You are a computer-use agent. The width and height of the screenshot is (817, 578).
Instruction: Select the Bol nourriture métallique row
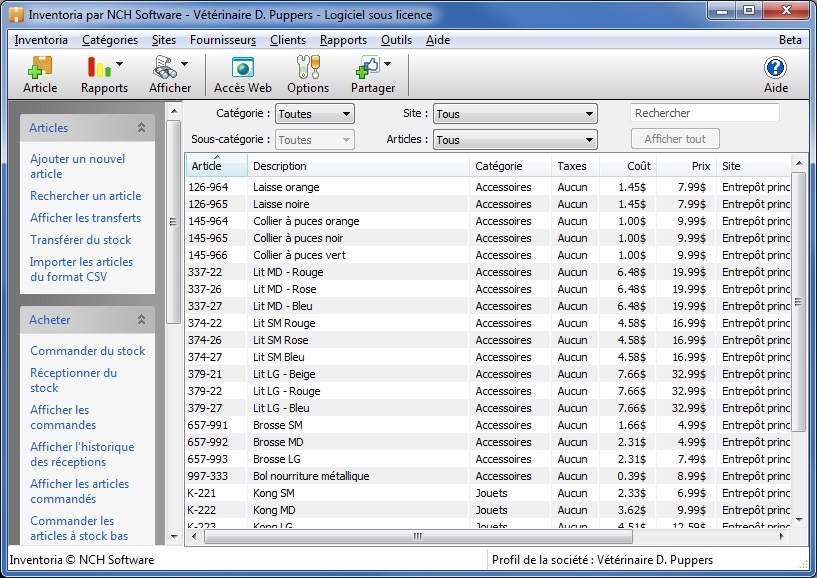click(x=489, y=476)
